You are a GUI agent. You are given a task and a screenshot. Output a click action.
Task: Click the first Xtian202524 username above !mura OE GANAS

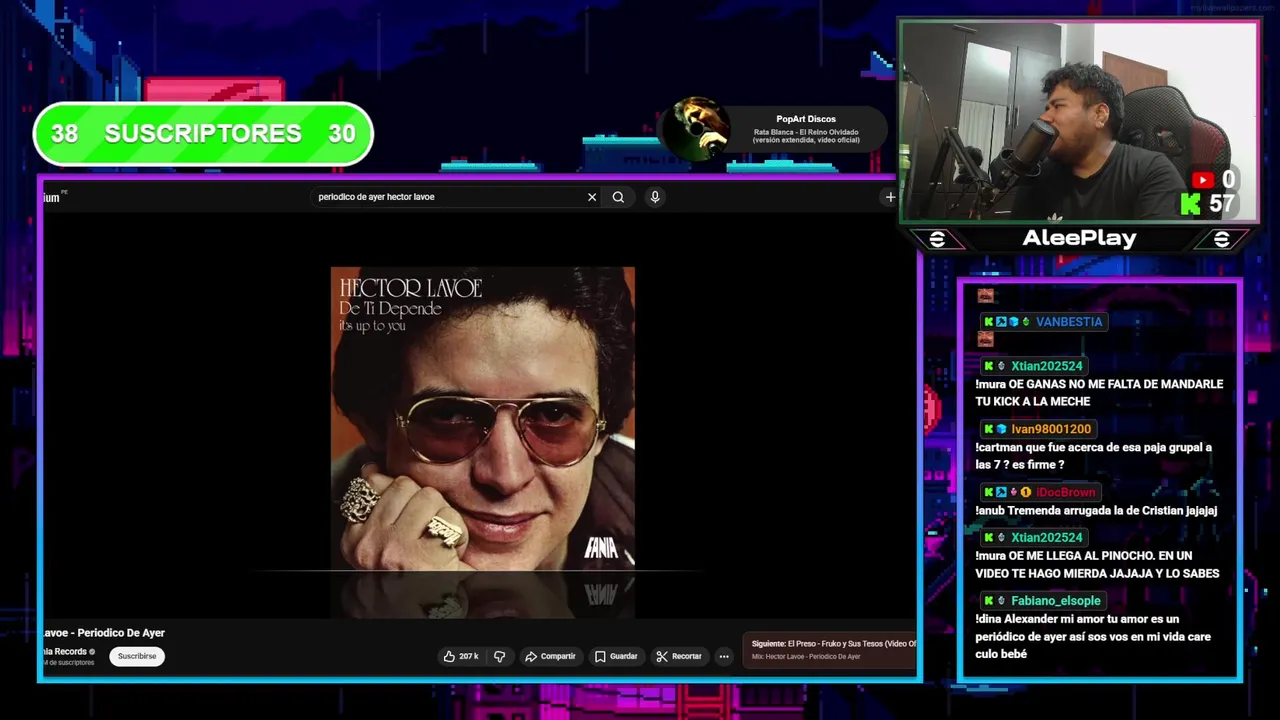1046,366
